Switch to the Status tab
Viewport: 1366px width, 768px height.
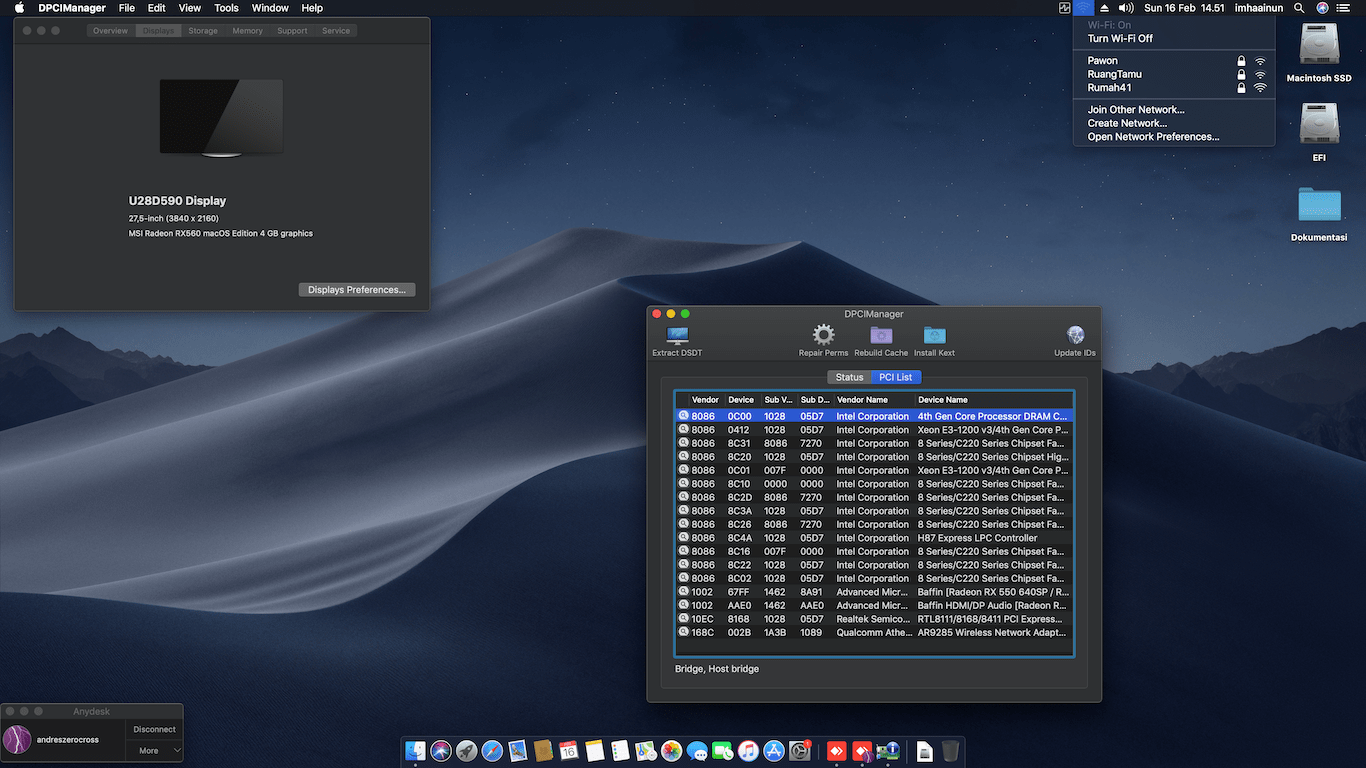coord(849,377)
